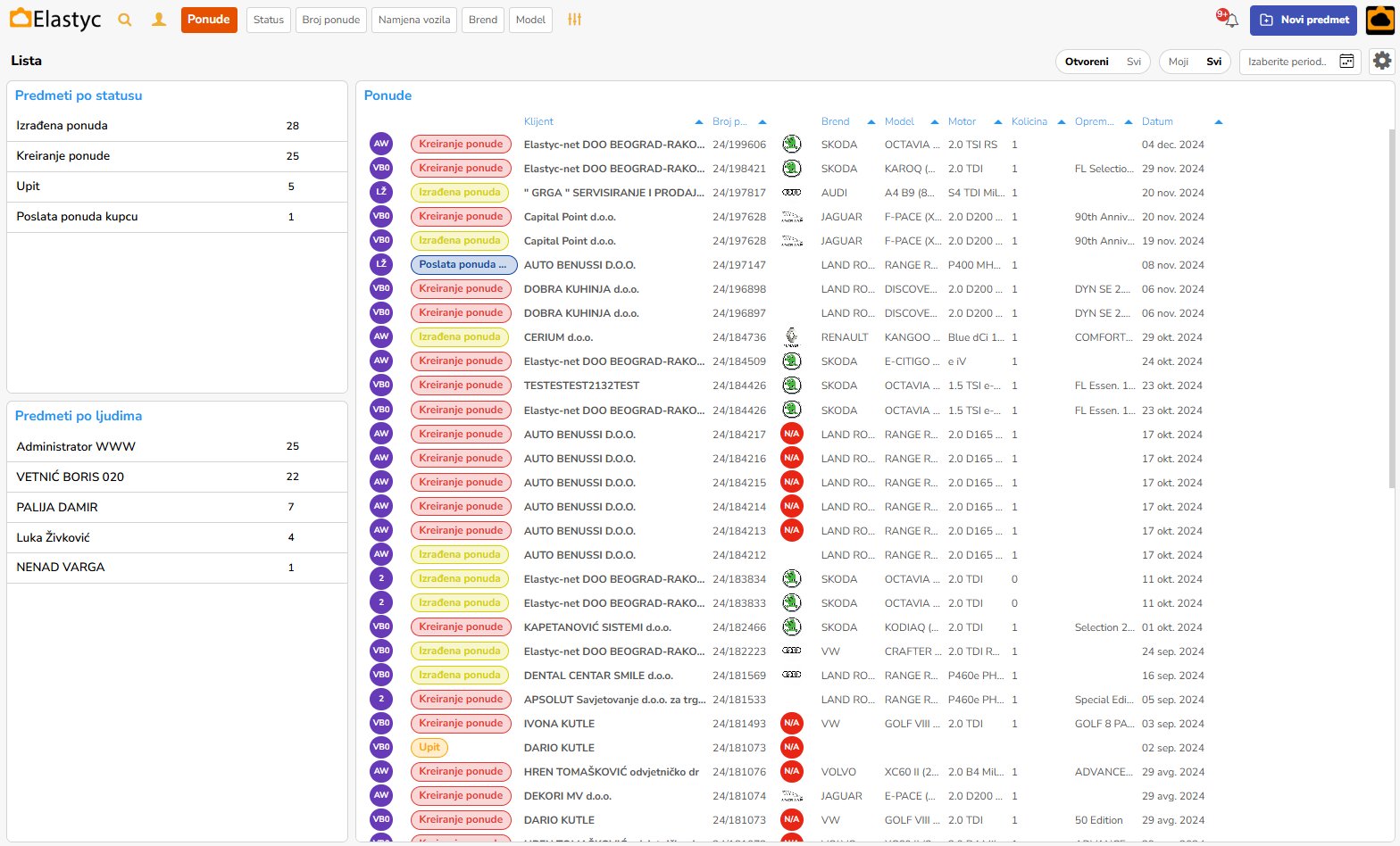Image resolution: width=1400 pixels, height=846 pixels.
Task: Click the Izaberite period input field
Action: [x=1287, y=62]
